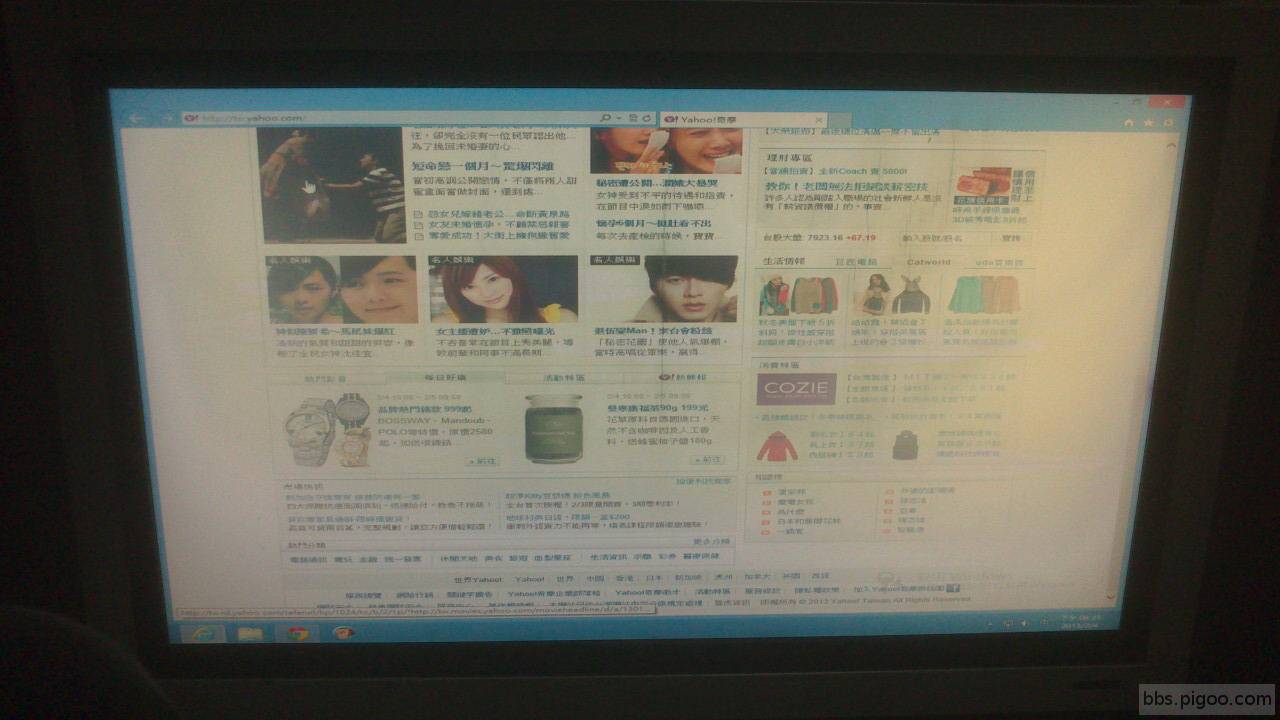Click the watches product image

tap(327, 430)
